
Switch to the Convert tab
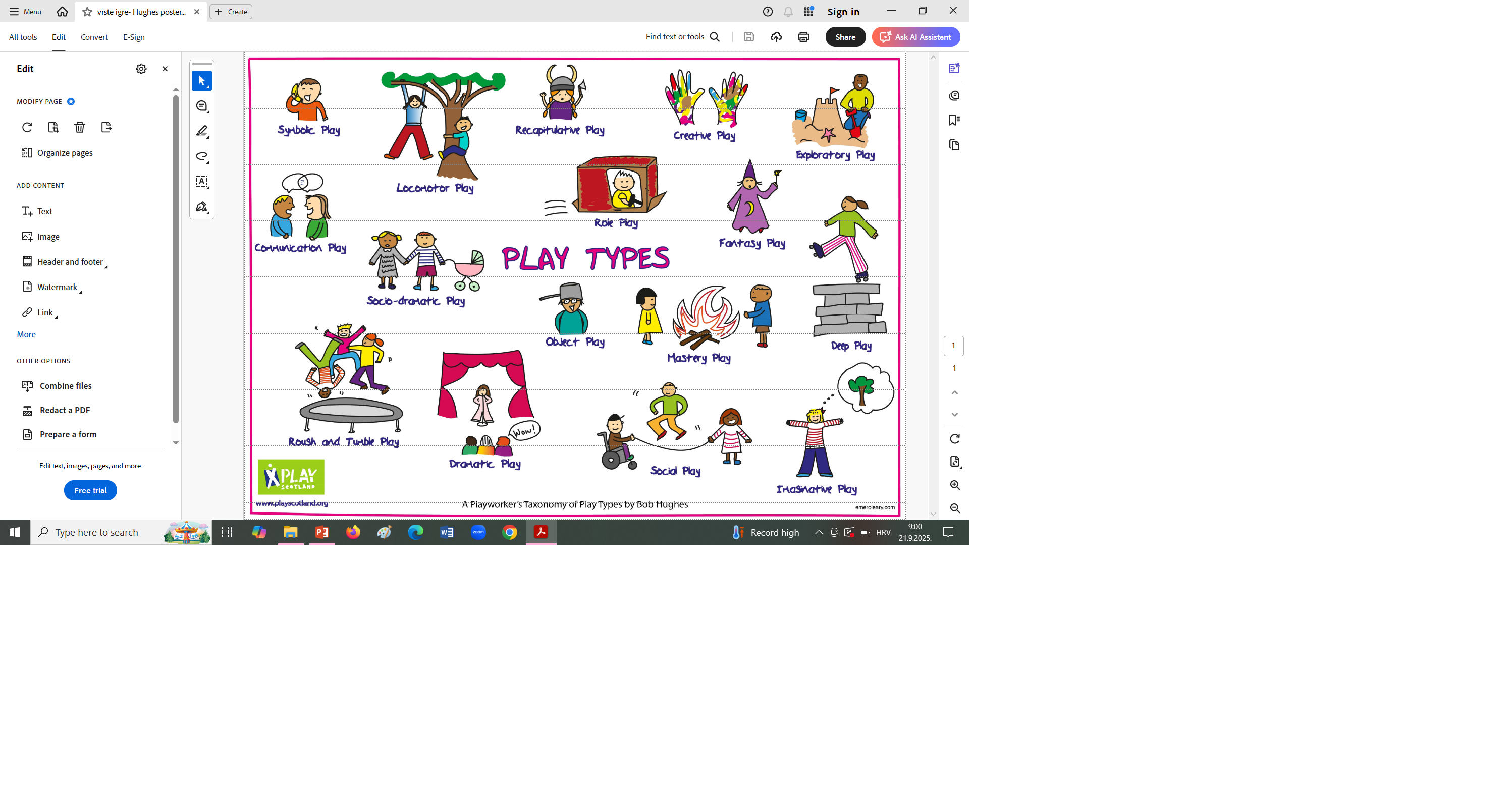tap(94, 37)
